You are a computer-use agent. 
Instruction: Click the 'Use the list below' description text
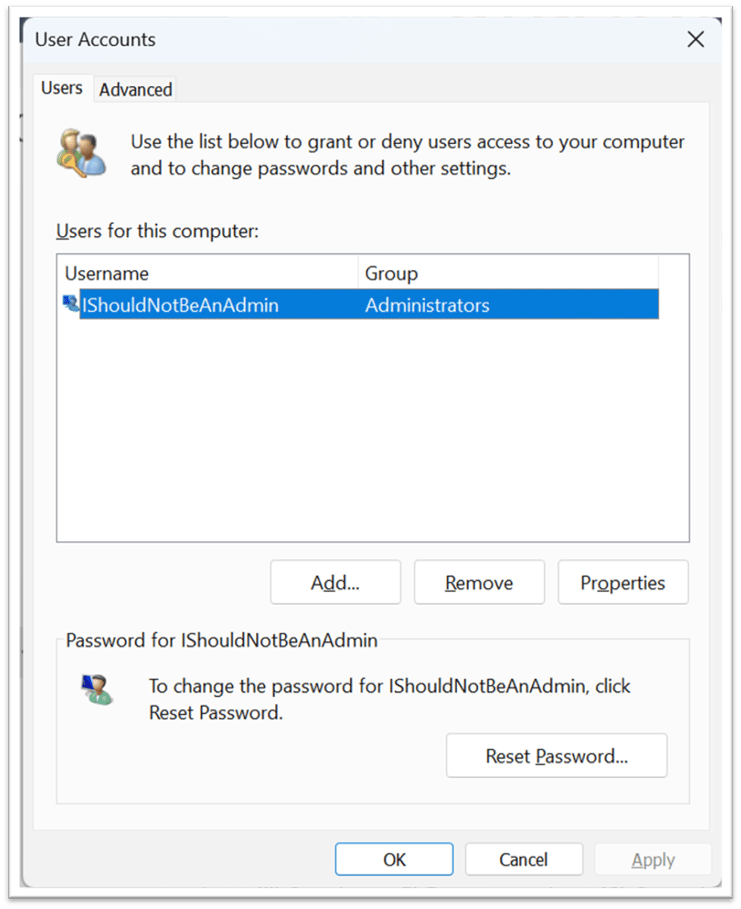(407, 155)
